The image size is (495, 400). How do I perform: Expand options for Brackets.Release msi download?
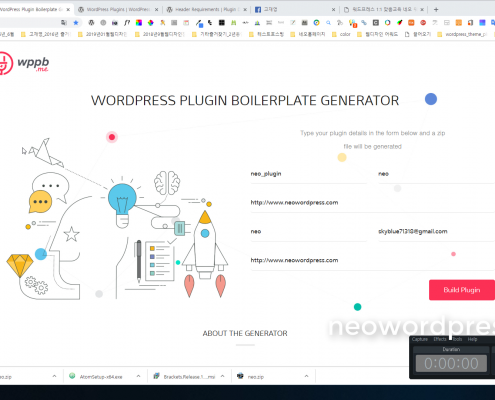point(222,376)
